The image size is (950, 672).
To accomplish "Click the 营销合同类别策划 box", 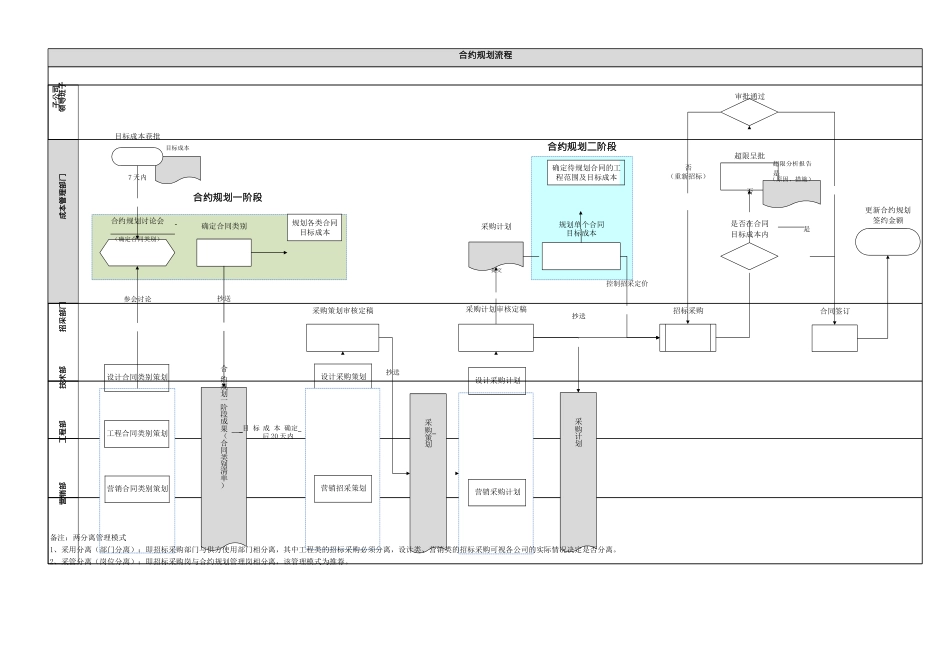I will (137, 488).
